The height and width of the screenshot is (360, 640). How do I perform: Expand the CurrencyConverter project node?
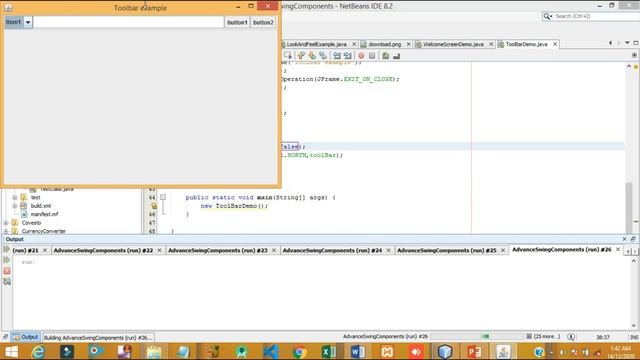(x=6, y=231)
